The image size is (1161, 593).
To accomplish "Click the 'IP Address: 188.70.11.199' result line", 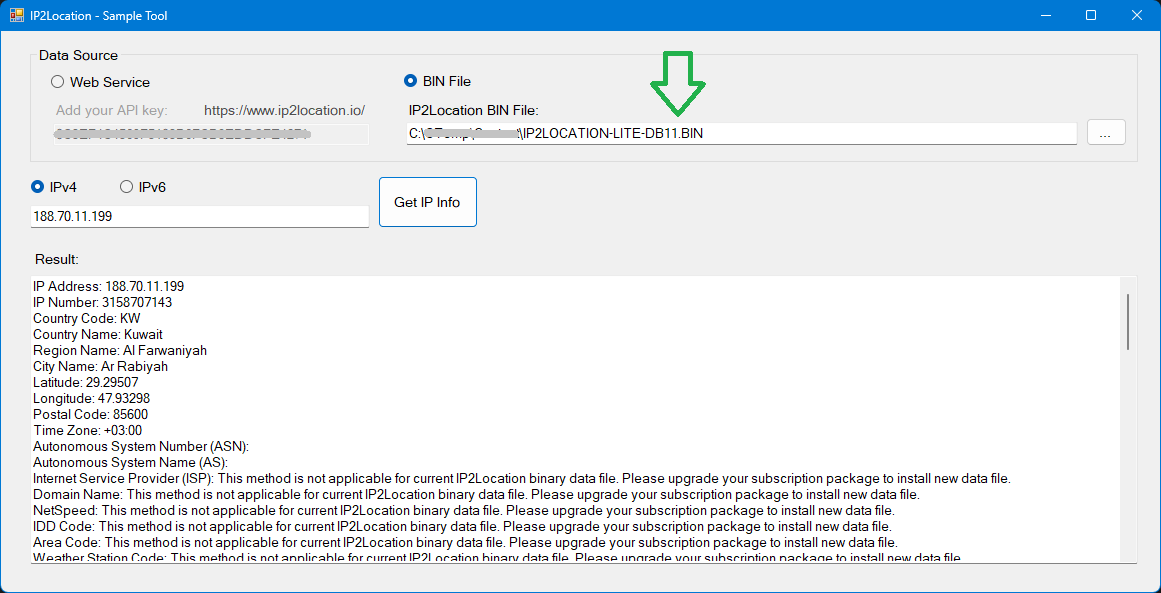I will [109, 286].
